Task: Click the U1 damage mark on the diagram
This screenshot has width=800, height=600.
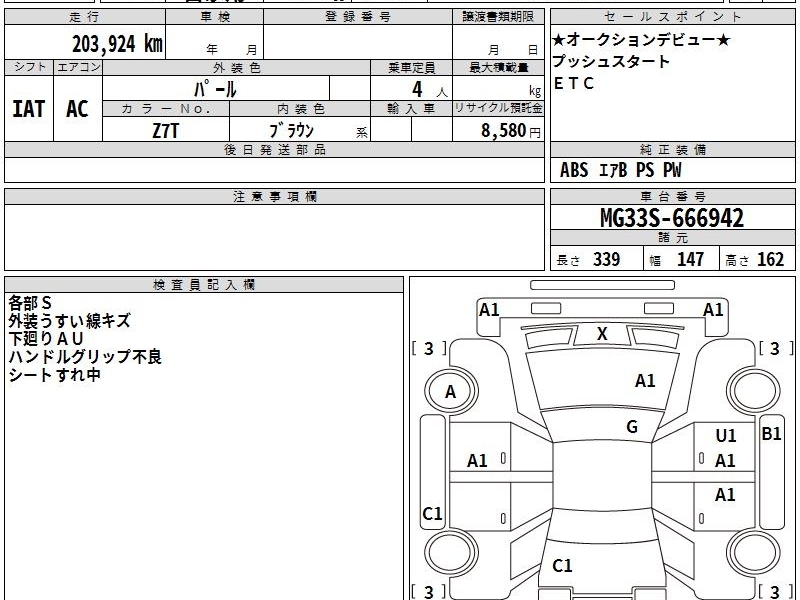Action: (x=726, y=436)
